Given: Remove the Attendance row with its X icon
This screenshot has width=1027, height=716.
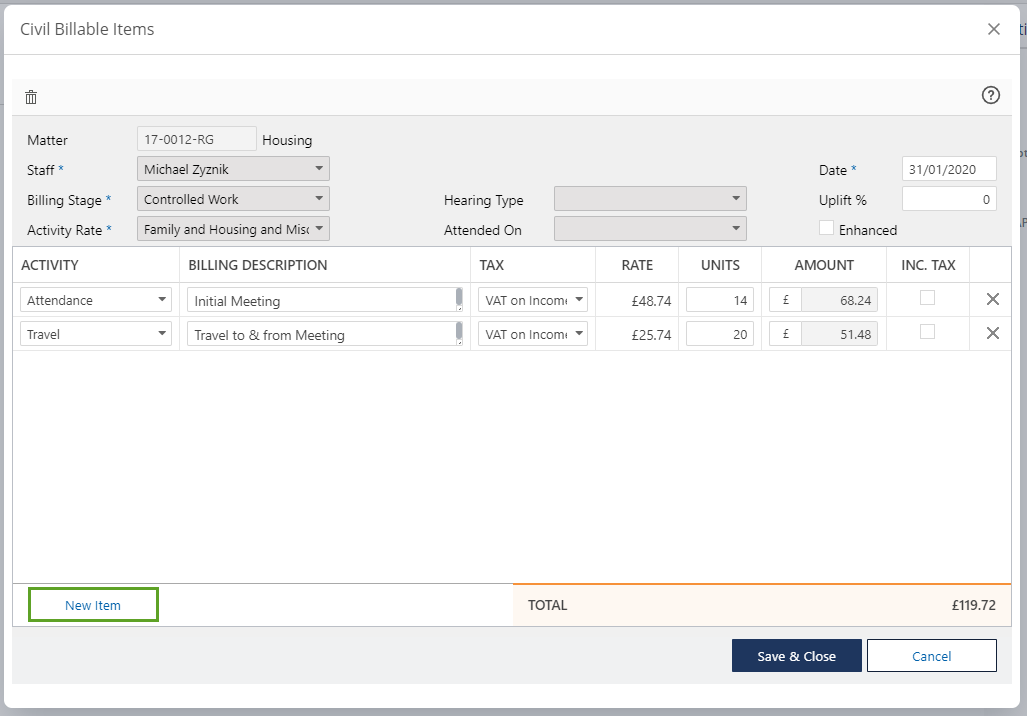Looking at the screenshot, I should (x=992, y=299).
